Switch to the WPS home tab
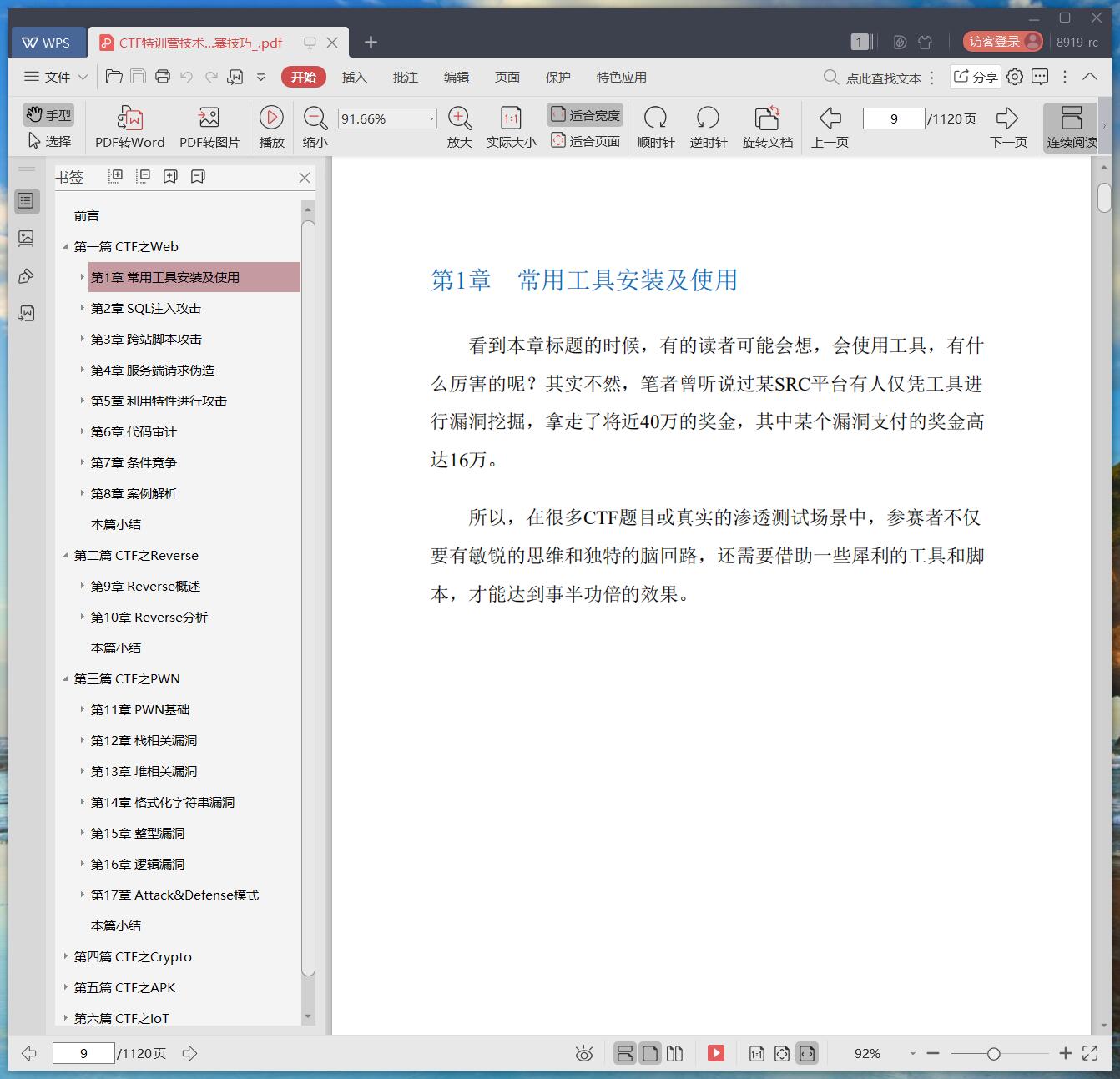The width and height of the screenshot is (1120, 1079). [47, 42]
